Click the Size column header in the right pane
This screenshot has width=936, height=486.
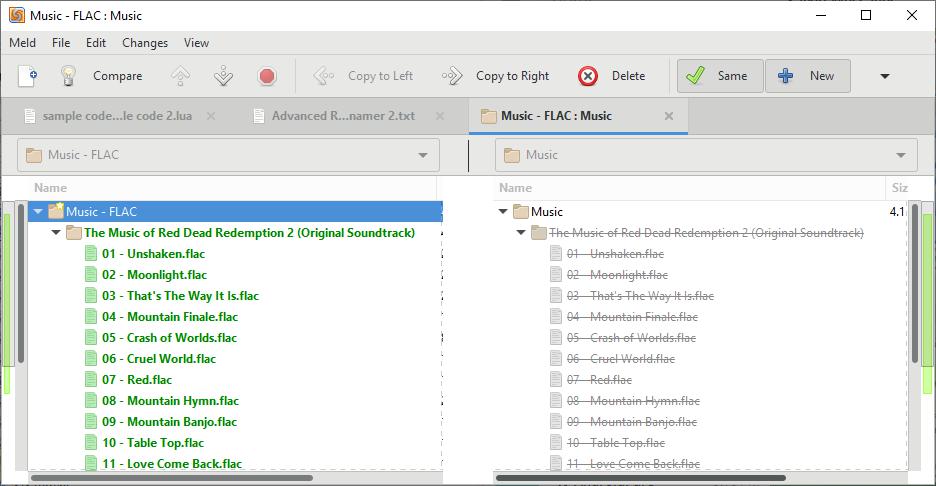click(x=899, y=187)
